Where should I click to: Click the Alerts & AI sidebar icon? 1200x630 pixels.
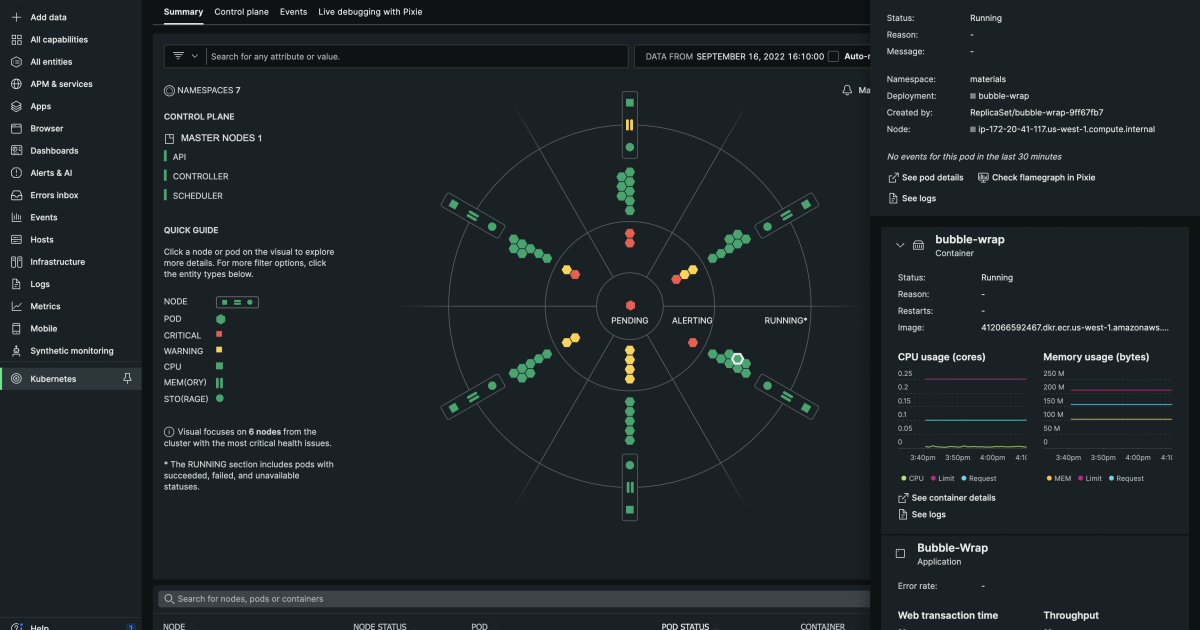click(x=14, y=173)
